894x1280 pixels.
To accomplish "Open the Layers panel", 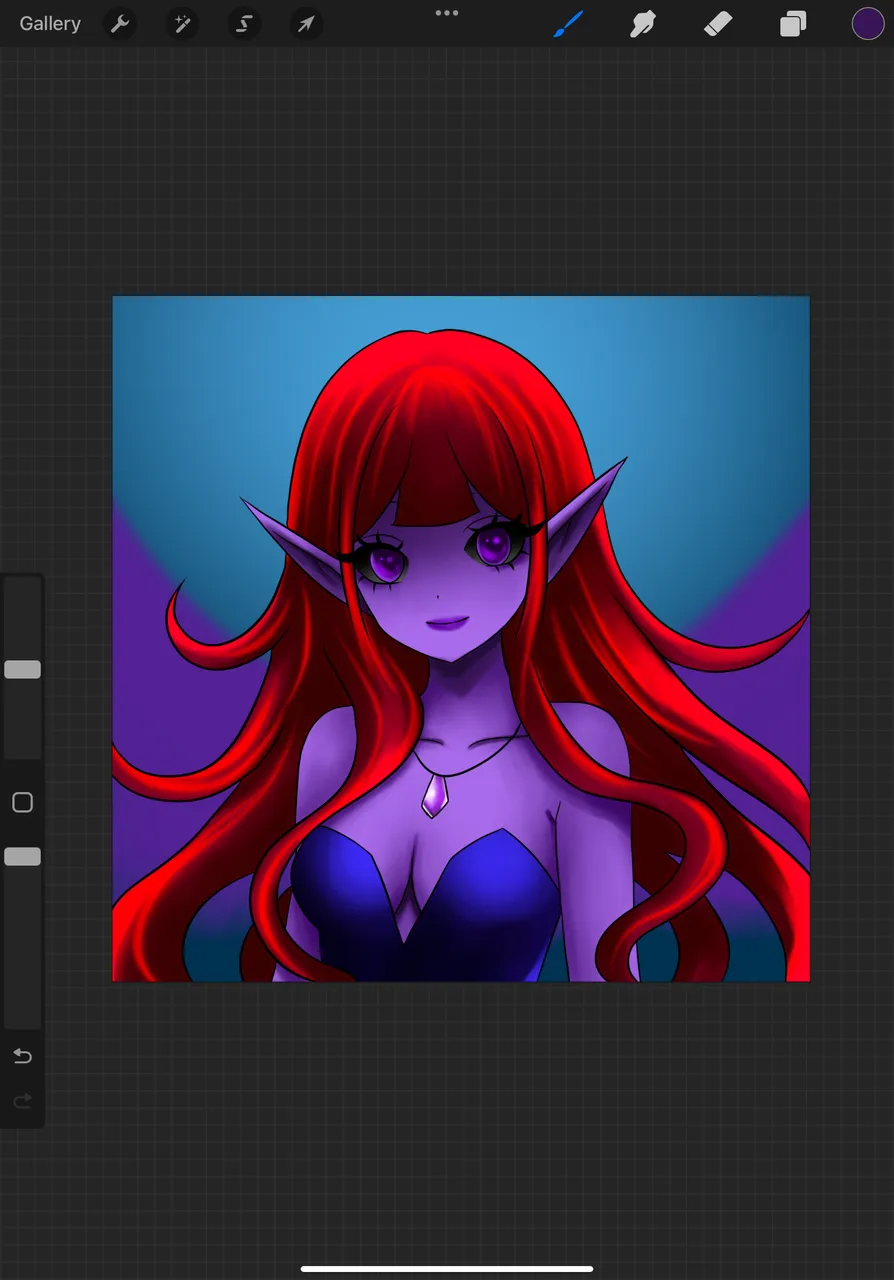I will click(x=793, y=24).
